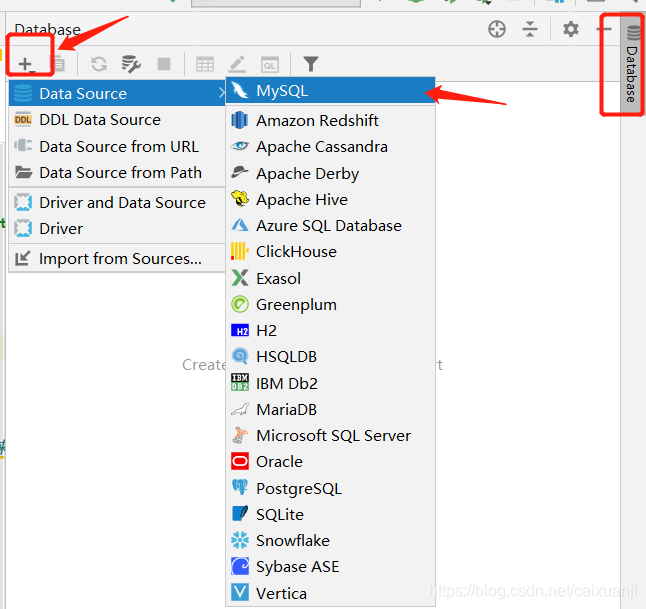Click the Database side tool window tab

coord(632,63)
